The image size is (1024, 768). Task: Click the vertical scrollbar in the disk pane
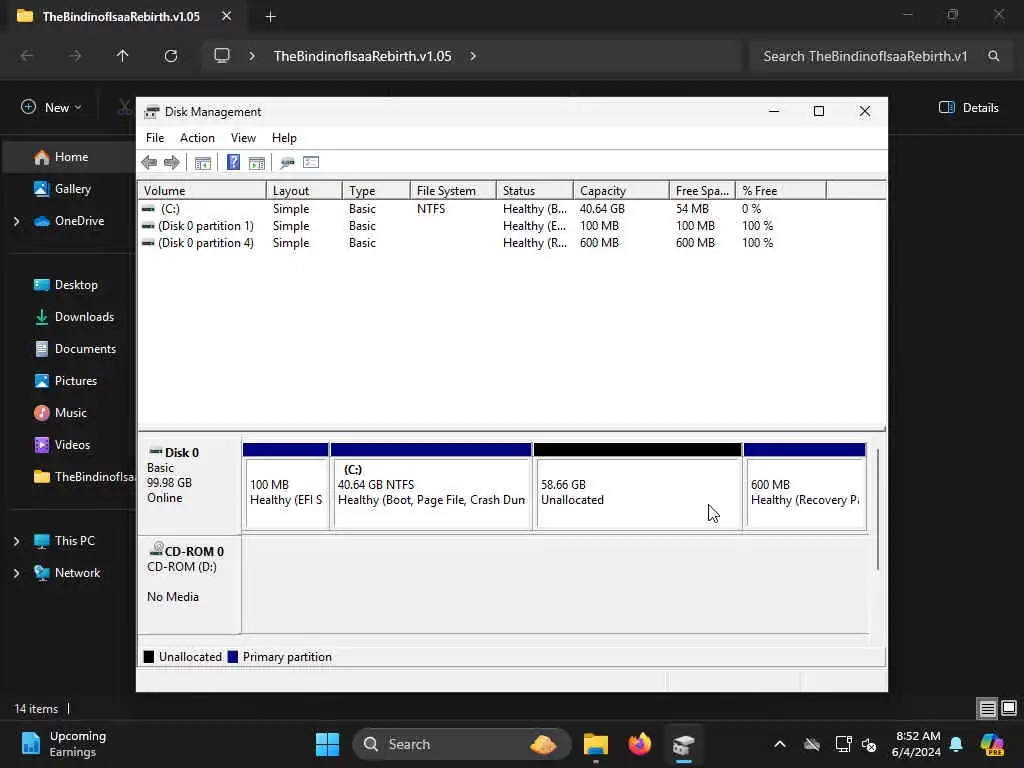(x=878, y=509)
